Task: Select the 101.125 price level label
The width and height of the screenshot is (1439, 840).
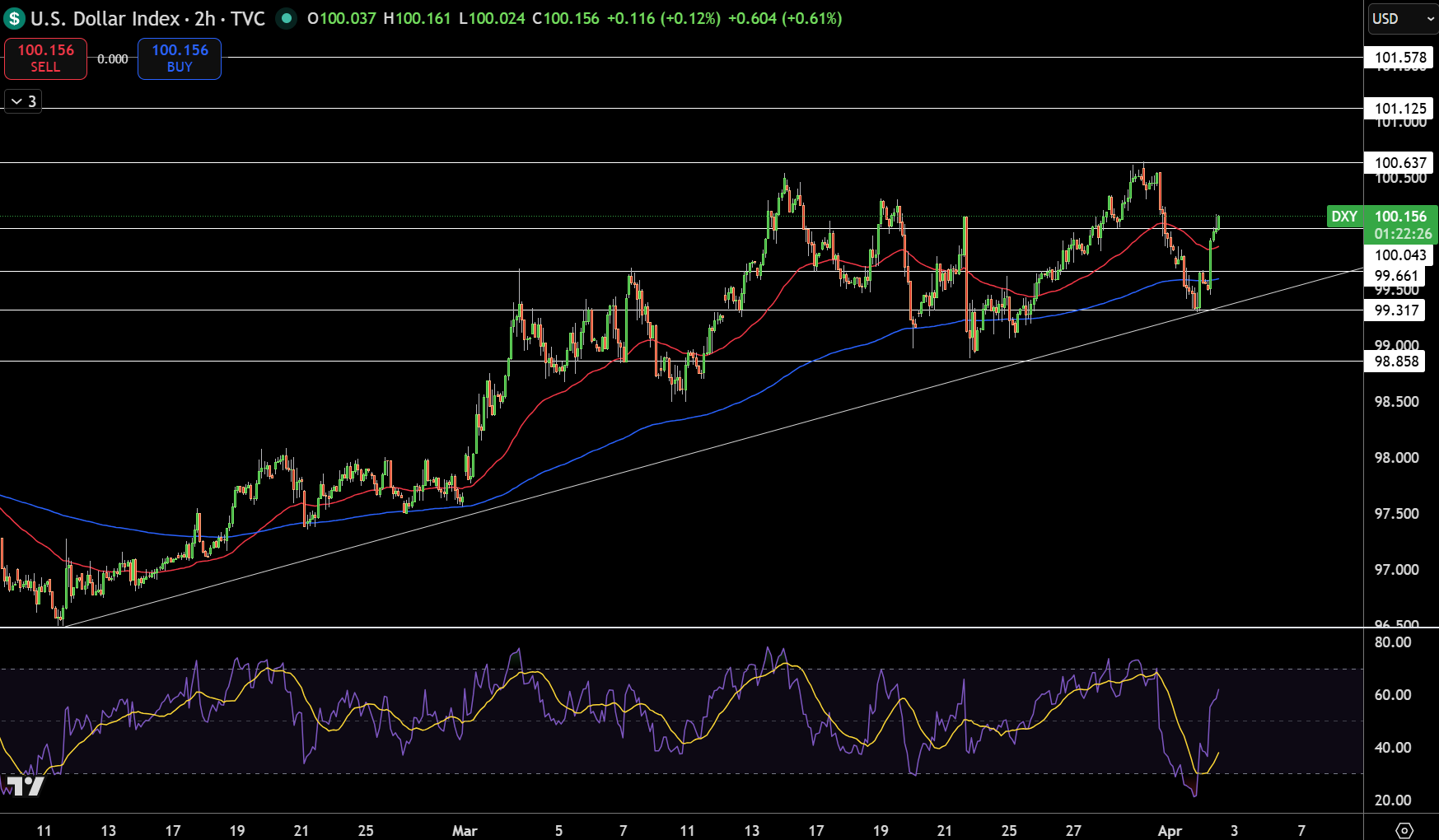Action: coord(1399,108)
